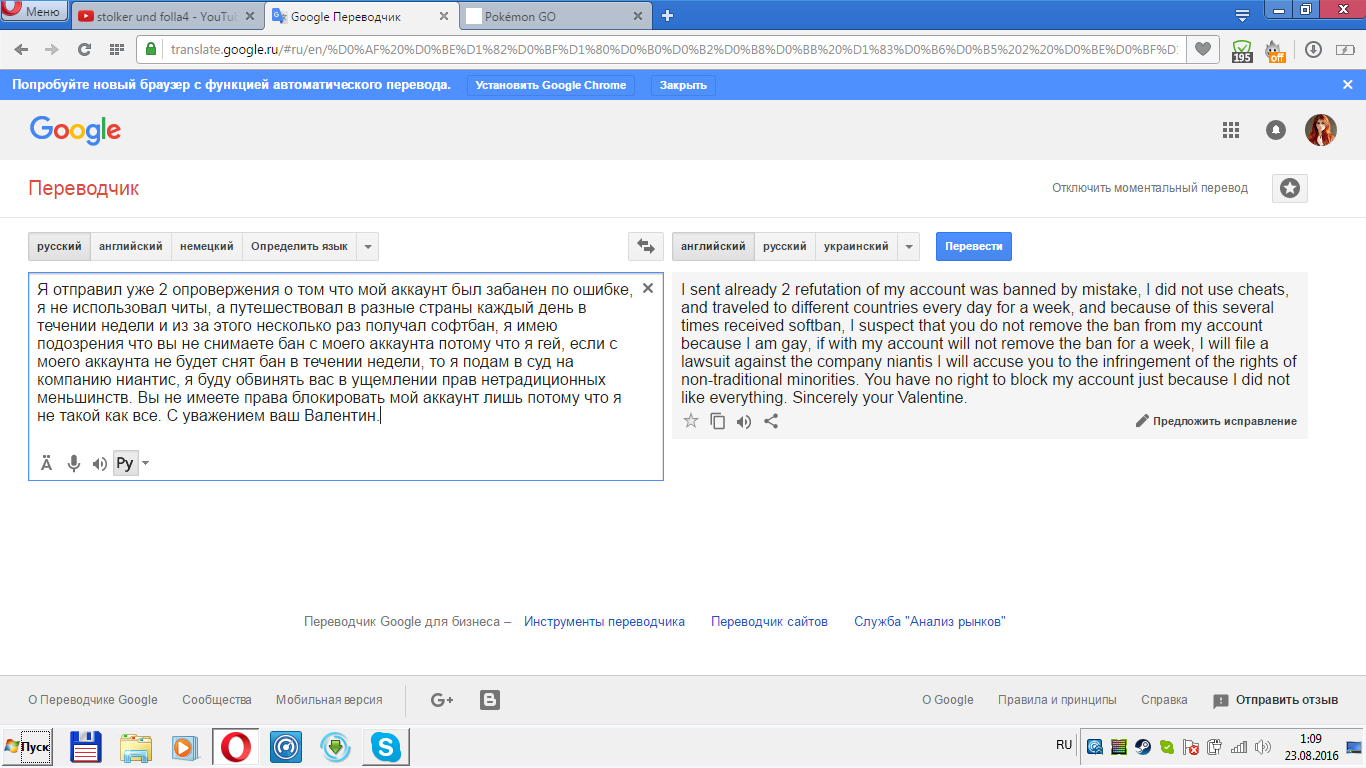
Task: Open the Opera Меню button
Action: tap(35, 11)
